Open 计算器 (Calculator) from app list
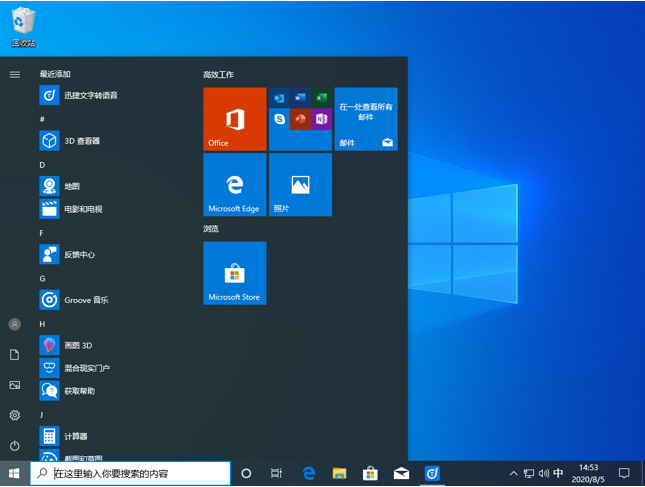This screenshot has width=645, height=487. [x=75, y=436]
